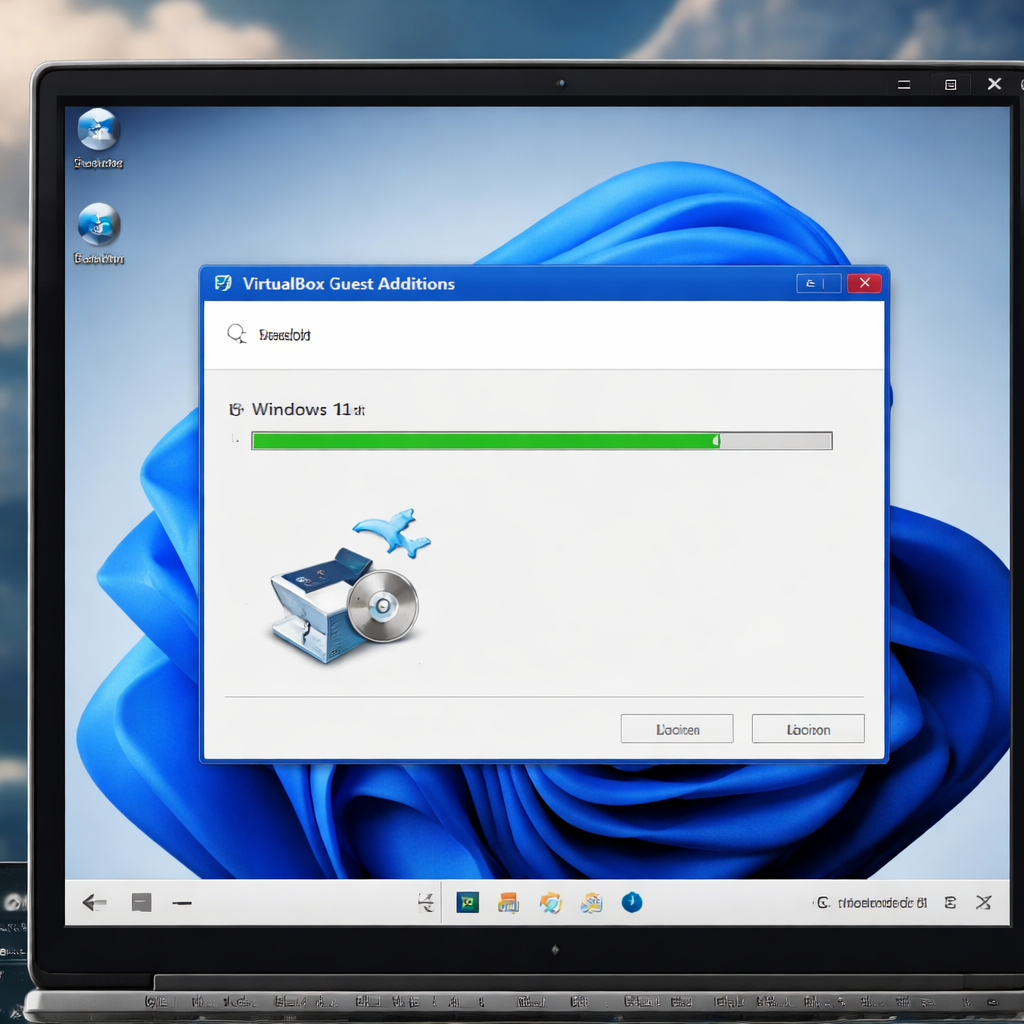Click the keyboard capture icon near the tray
The image size is (1024, 1024).
[x=950, y=902]
